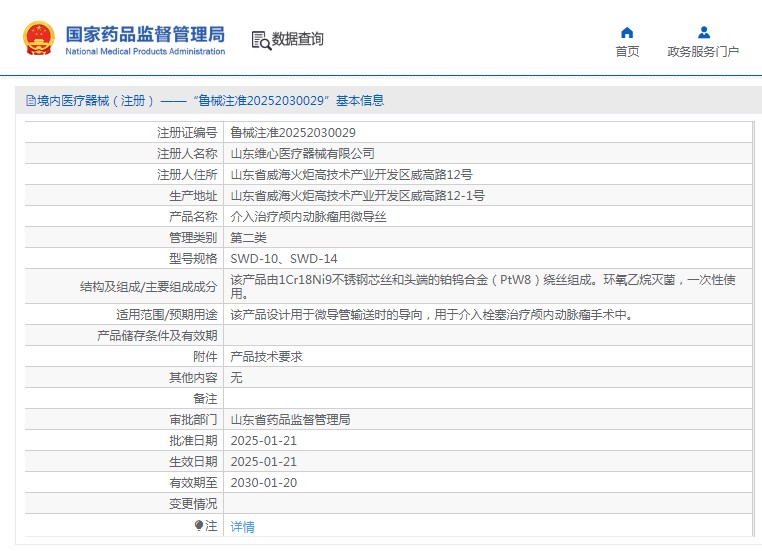Click the document icon before 境内医疗器械
This screenshot has width=762, height=551.
(x=31, y=101)
